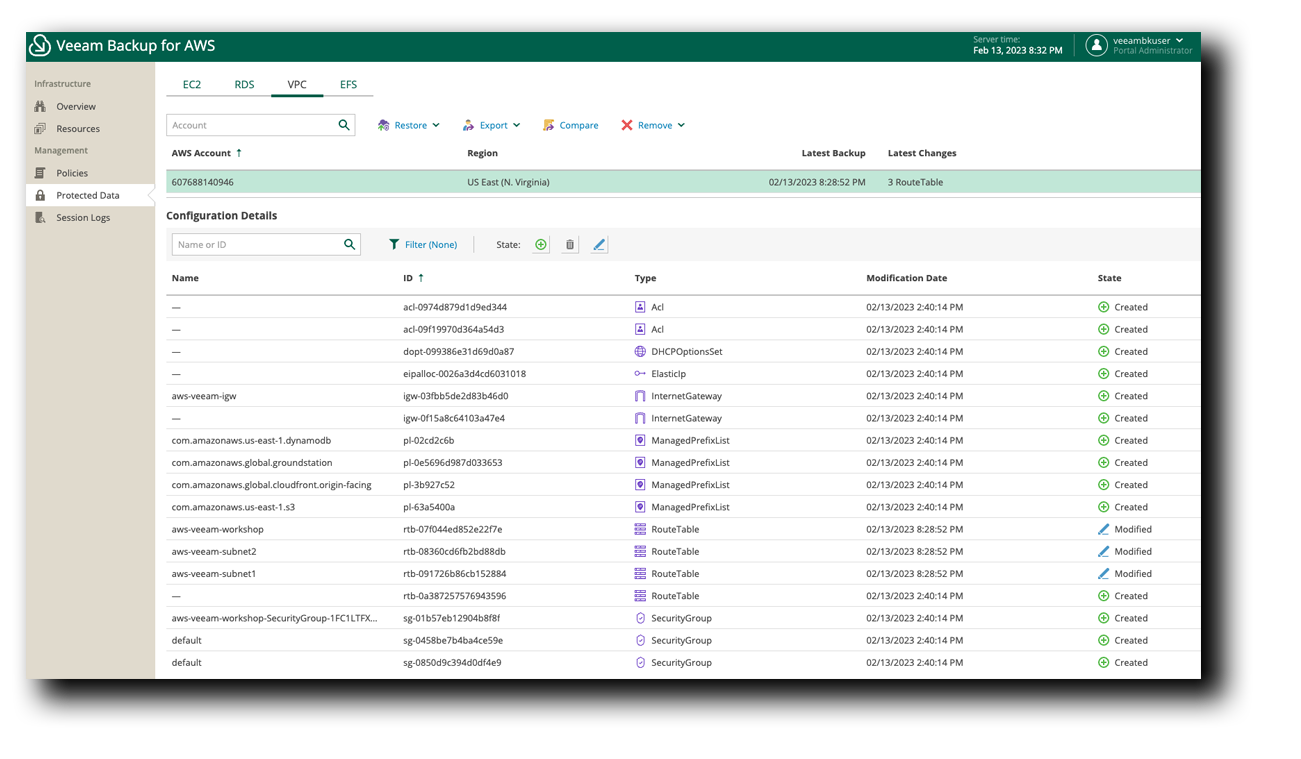This screenshot has height=759, width=1301.
Task: Click the pl-63a5400a ID cell
Action: pos(429,507)
